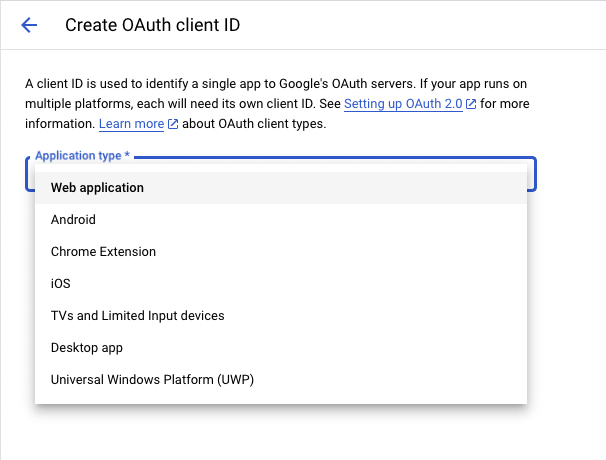Select Desktop app option
This screenshot has height=460, width=606.
pyautogui.click(x=281, y=348)
